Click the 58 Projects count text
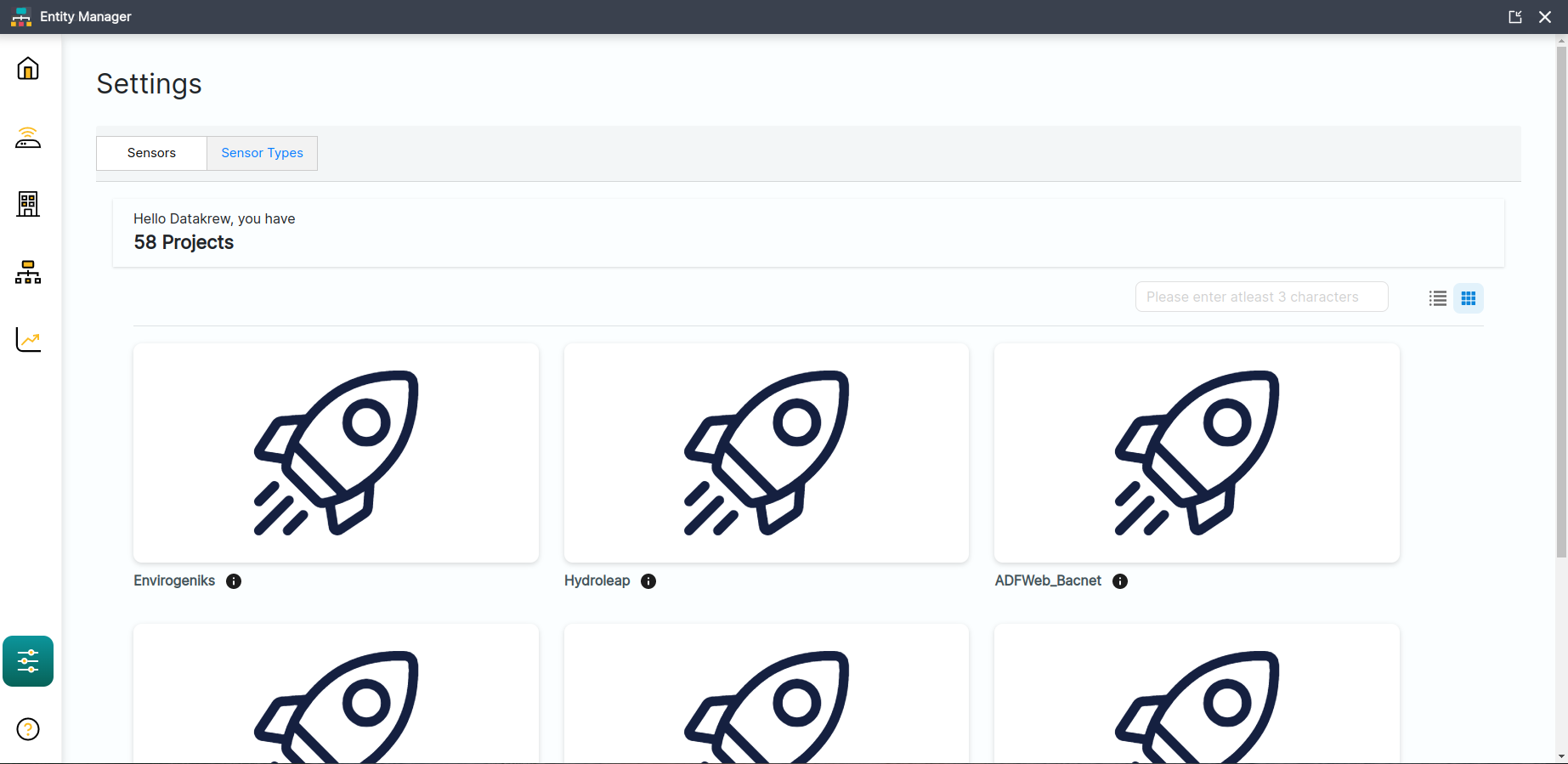Viewport: 1568px width, 764px height. [x=184, y=242]
